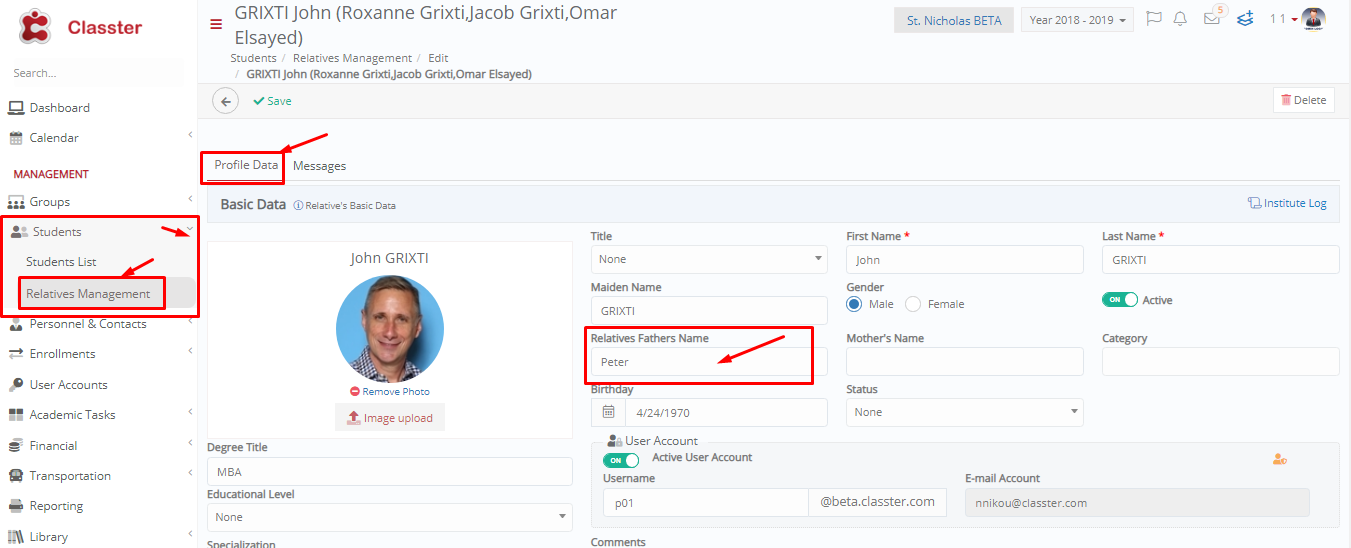
Task: Open the flag icon in header
Action: pos(1154,19)
